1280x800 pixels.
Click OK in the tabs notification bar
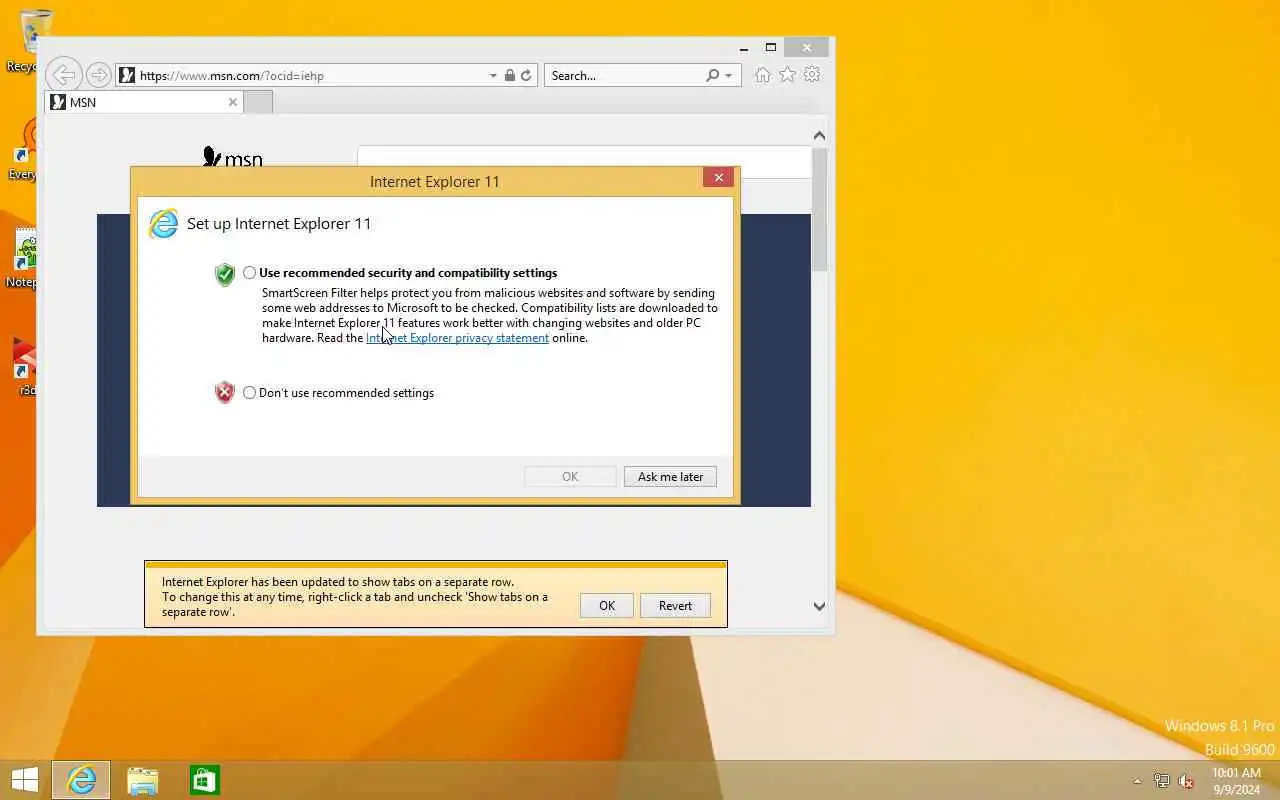point(607,606)
